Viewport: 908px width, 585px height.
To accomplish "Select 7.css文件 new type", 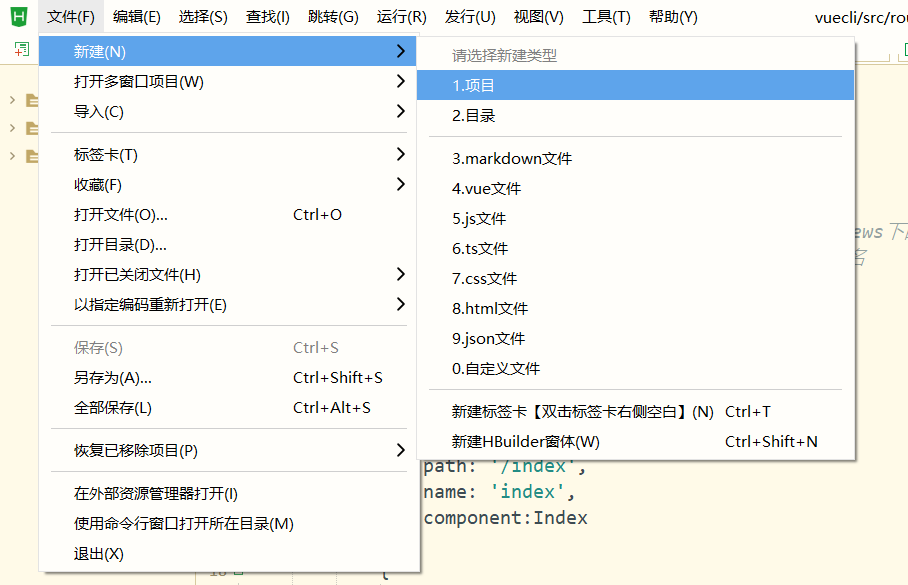I will point(635,279).
